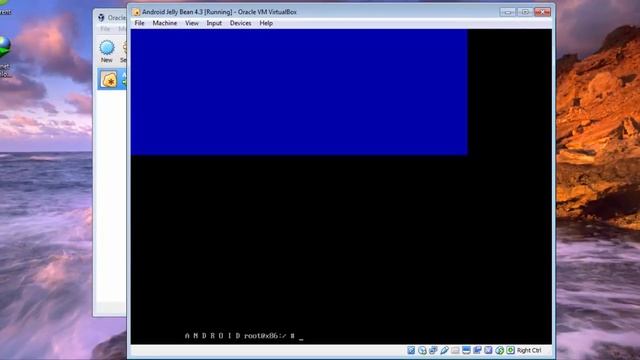Click the display settings status icon
Screen dimensions: 640x360
pyautogui.click(x=466, y=350)
